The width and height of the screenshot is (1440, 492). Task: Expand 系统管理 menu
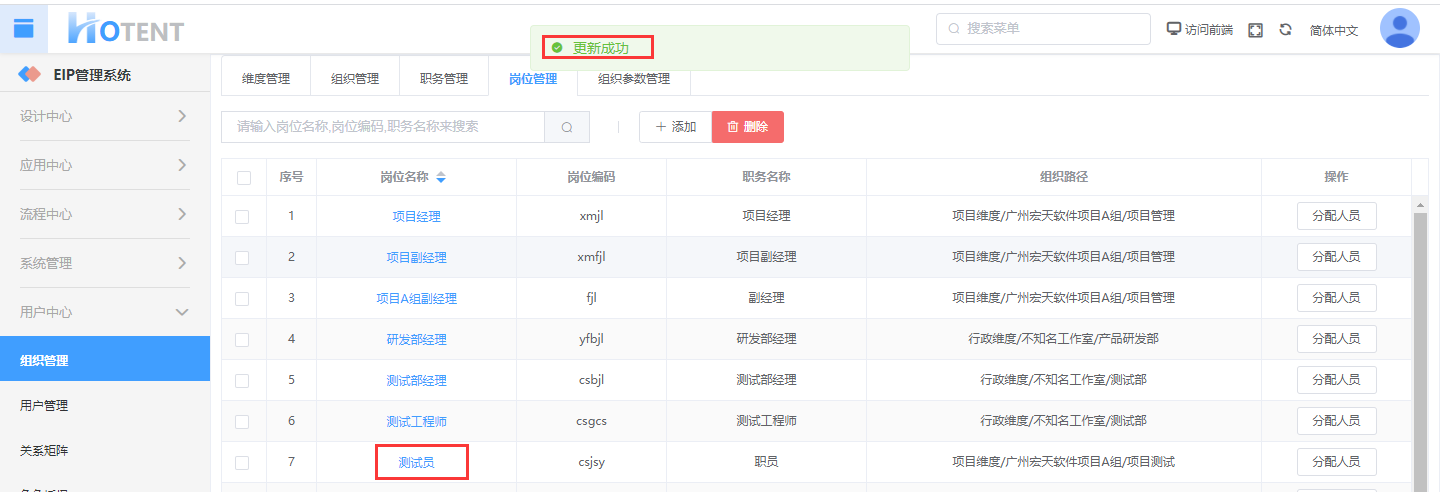coord(104,263)
